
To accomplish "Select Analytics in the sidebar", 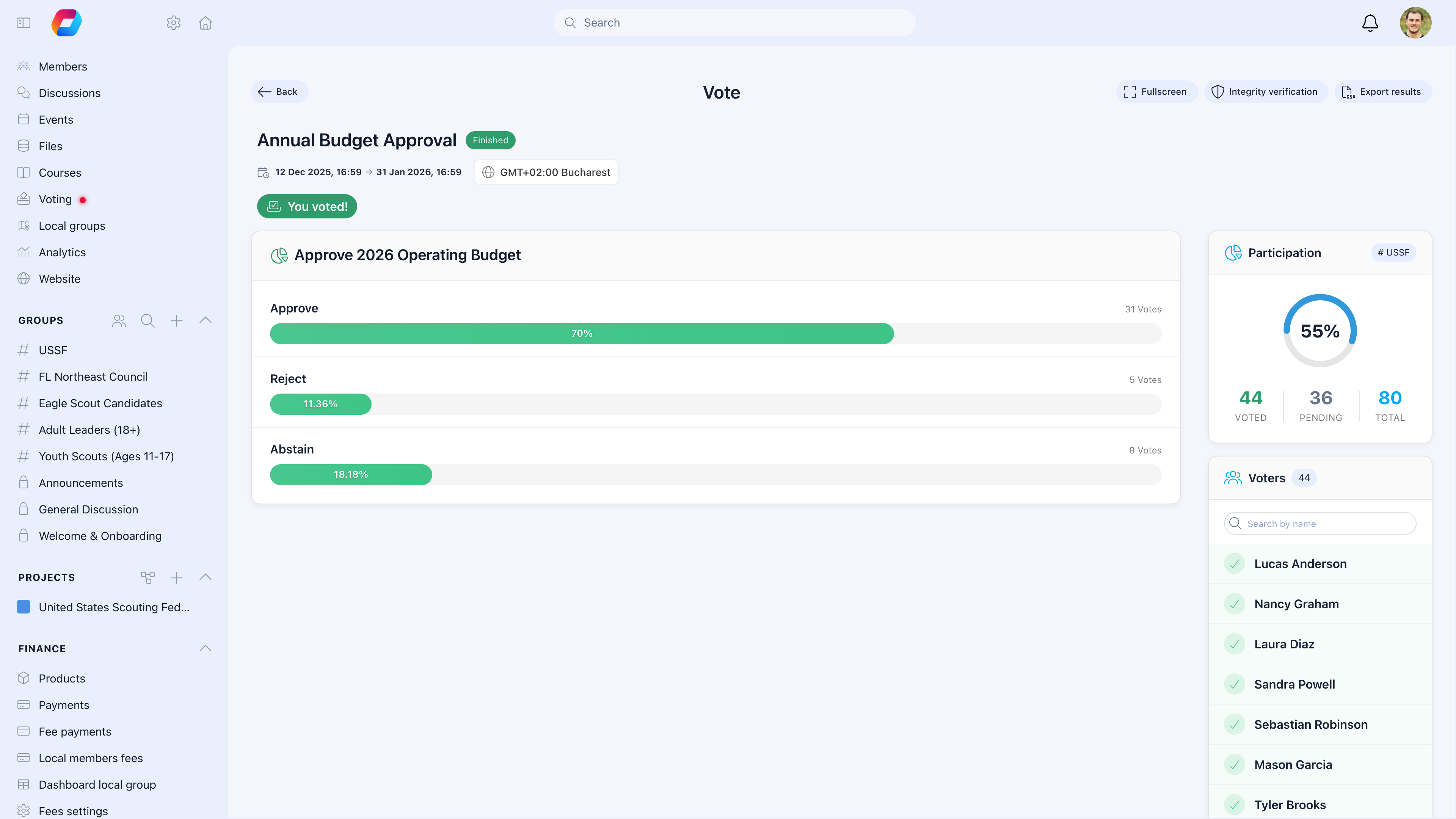I will (62, 252).
